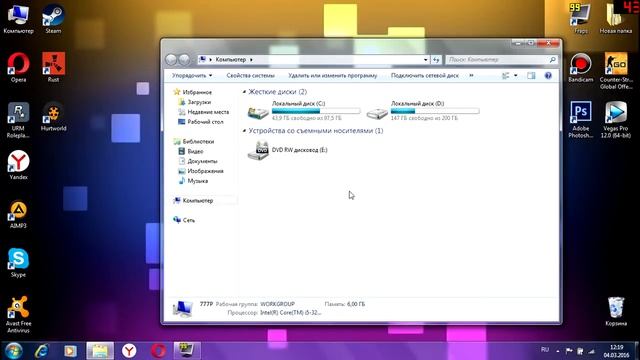Click the Корзина recycle bin icon
This screenshot has width=640, height=360.
coord(616,311)
